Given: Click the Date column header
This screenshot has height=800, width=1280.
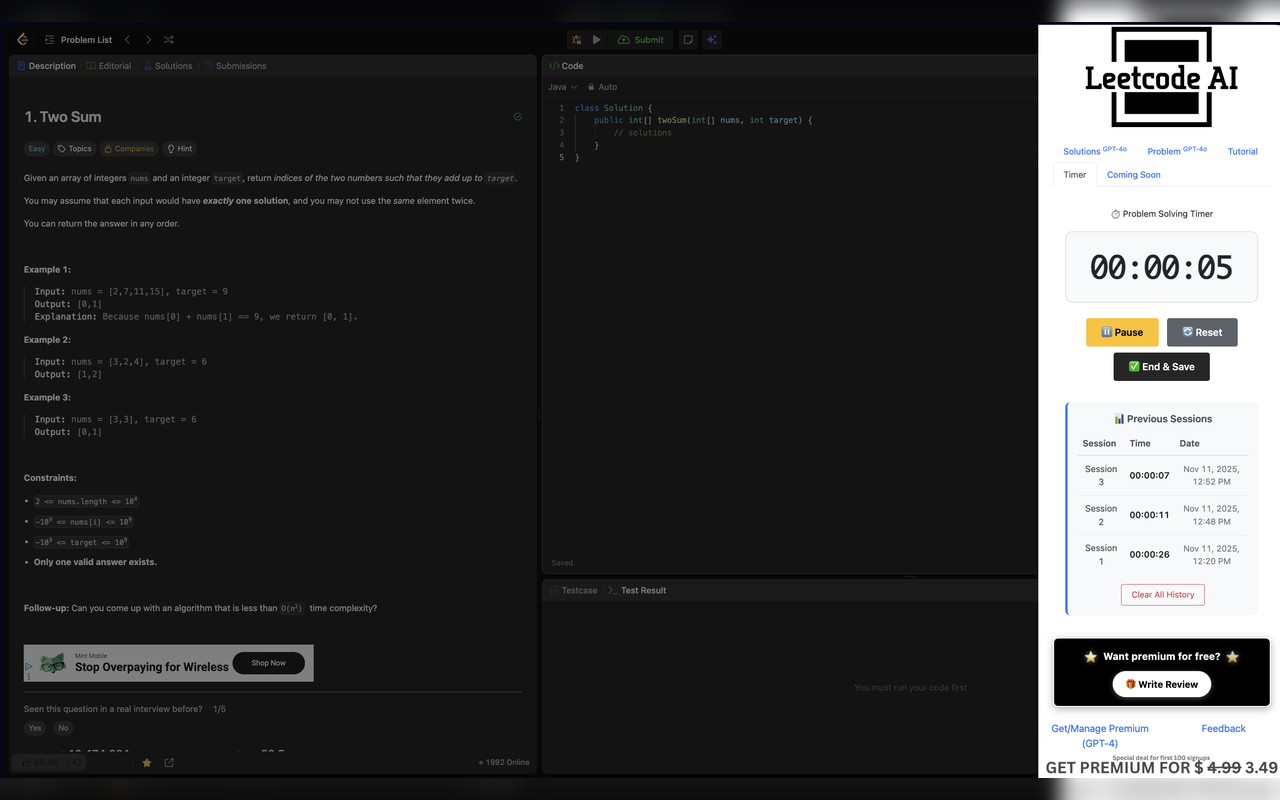Looking at the screenshot, I should 1189,443.
